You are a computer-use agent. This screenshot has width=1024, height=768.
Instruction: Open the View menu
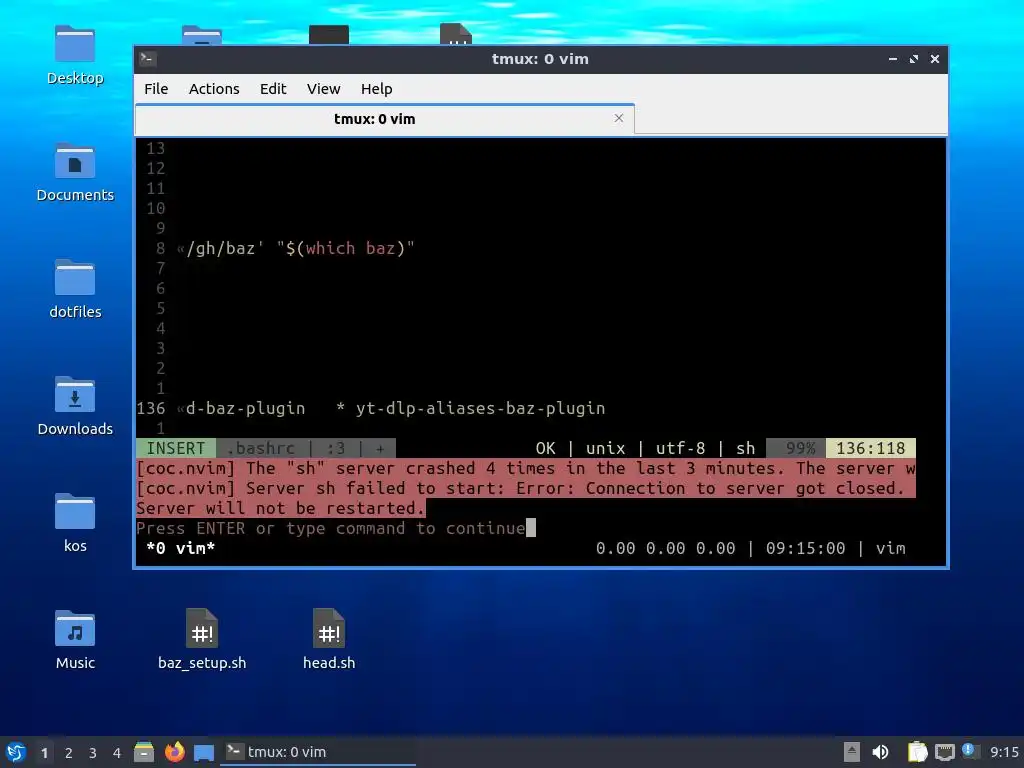pyautogui.click(x=323, y=89)
